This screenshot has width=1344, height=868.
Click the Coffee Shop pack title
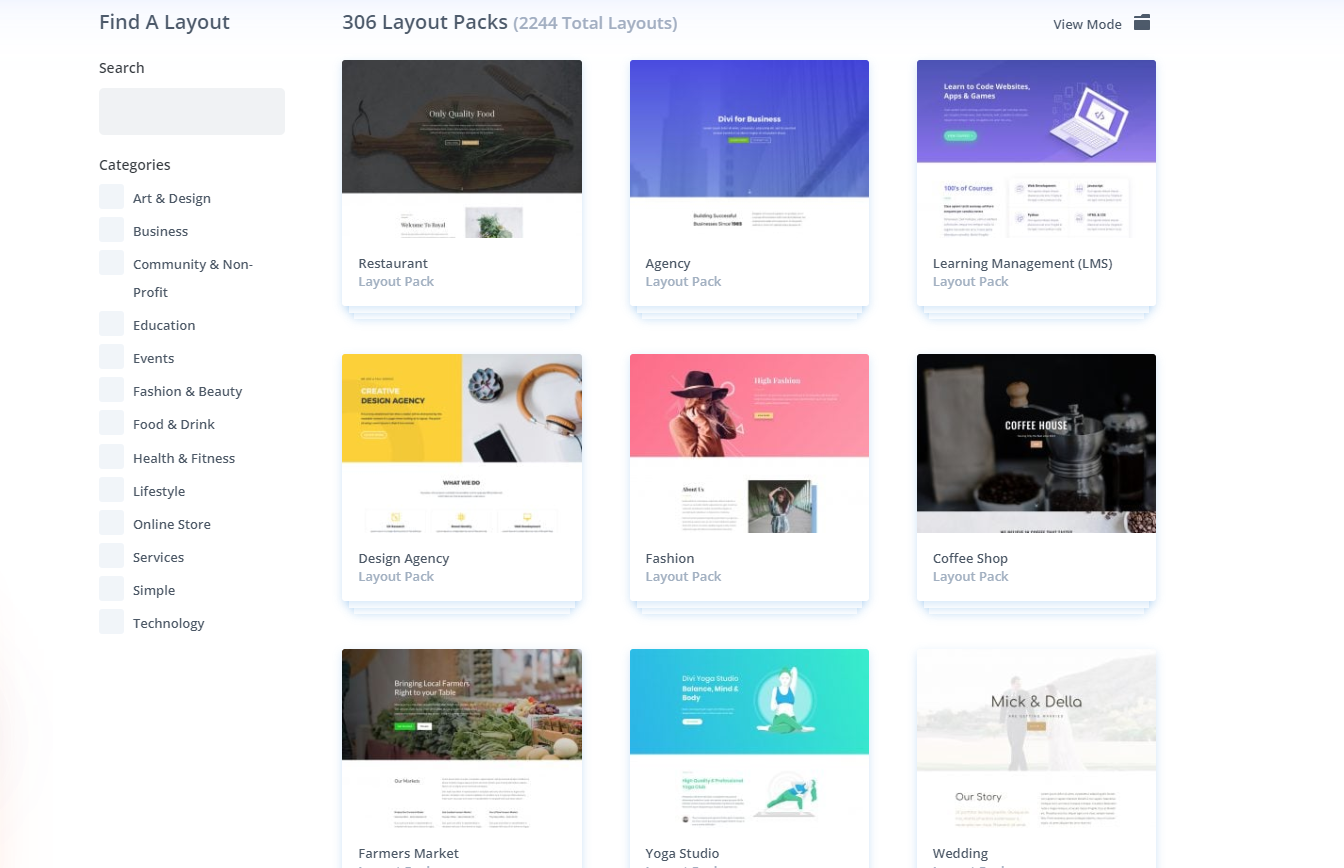tap(970, 559)
